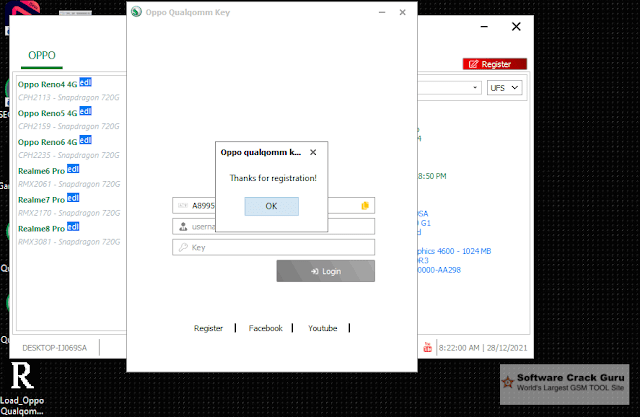Click DESKTOP-IJ069SA in status bar

pyautogui.click(x=55, y=348)
